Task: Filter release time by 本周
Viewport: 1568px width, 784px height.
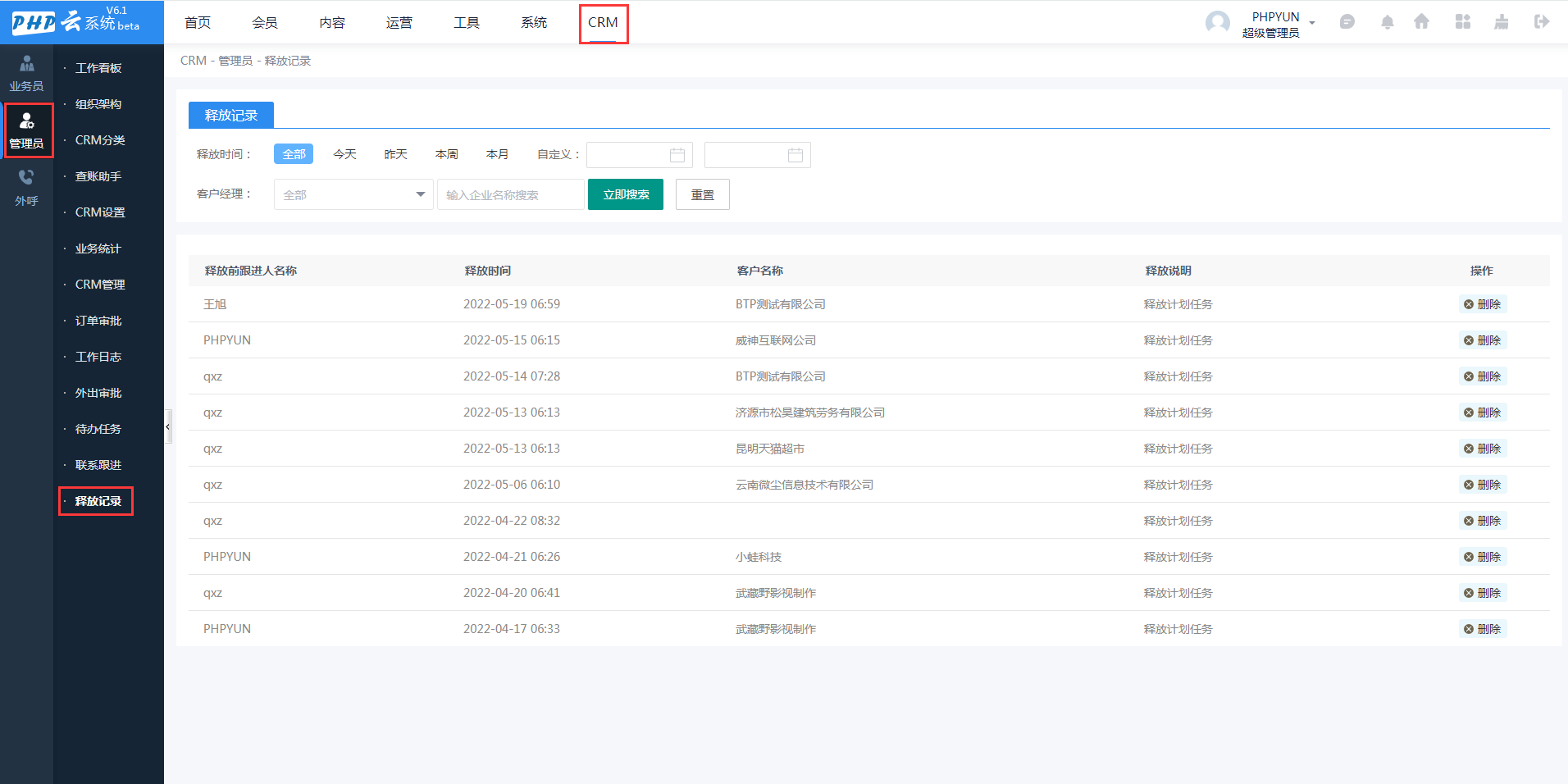Action: point(446,154)
